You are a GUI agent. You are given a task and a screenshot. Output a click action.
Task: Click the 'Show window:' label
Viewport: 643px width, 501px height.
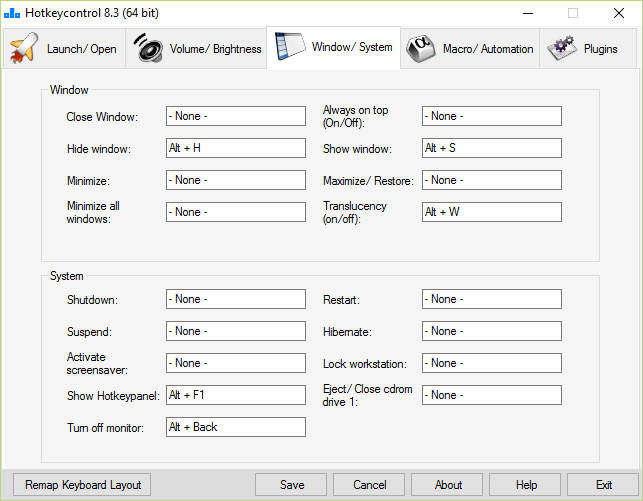point(357,149)
